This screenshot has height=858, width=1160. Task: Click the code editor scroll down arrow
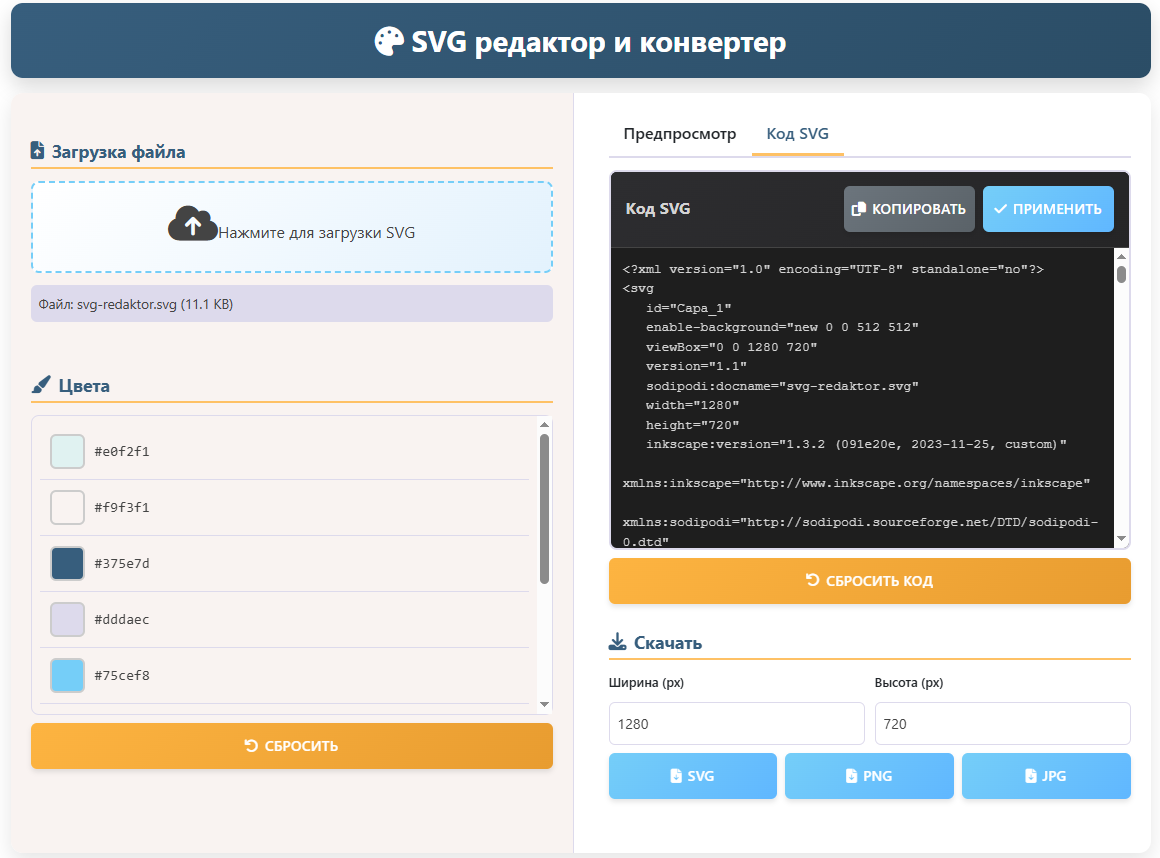click(1122, 538)
